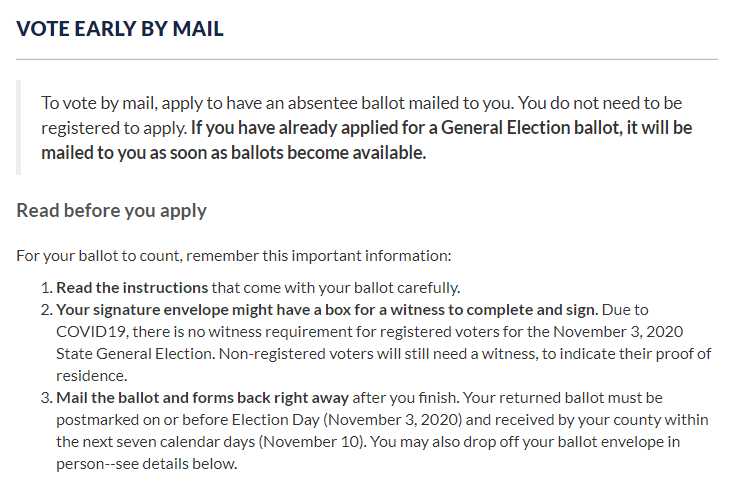Image resolution: width=735 pixels, height=489 pixels.
Task: Click the "VOTE EARLY BY MAIL" heading
Action: tap(120, 28)
